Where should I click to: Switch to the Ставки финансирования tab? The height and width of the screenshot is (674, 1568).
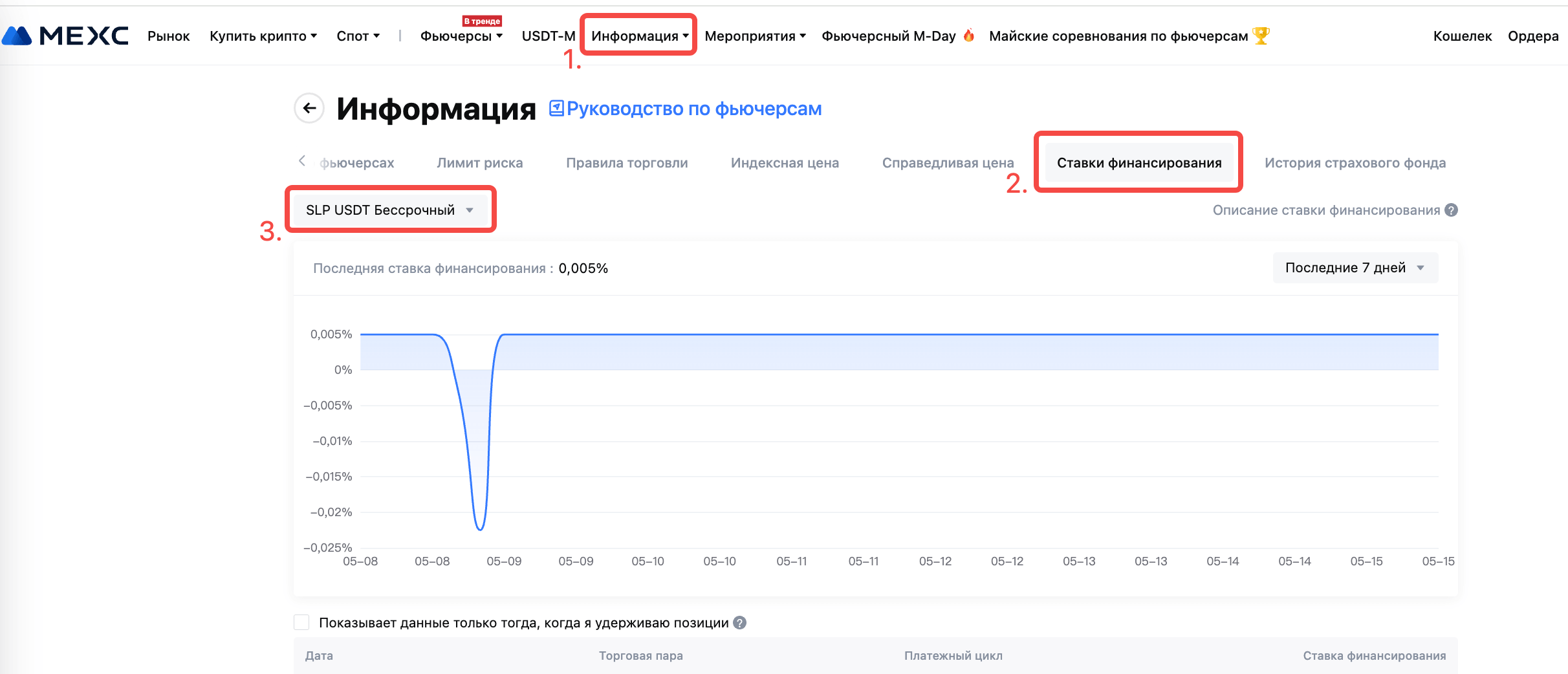click(1138, 163)
